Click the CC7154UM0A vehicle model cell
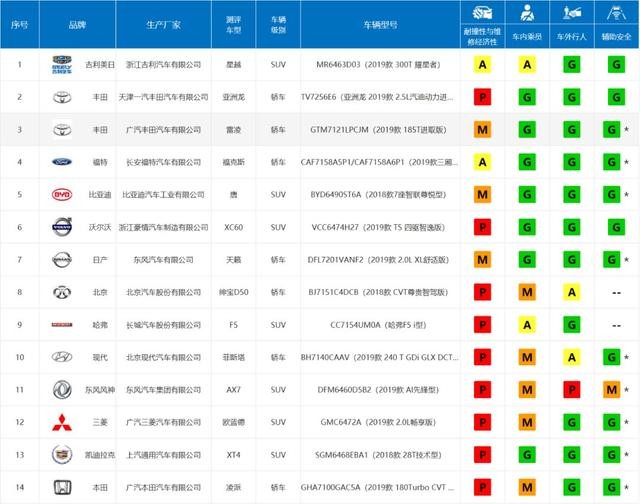The width and height of the screenshot is (640, 504). [378, 325]
